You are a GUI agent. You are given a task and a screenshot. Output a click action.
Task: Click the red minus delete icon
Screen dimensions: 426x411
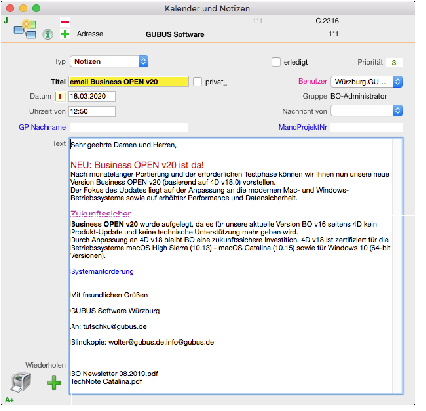click(65, 22)
